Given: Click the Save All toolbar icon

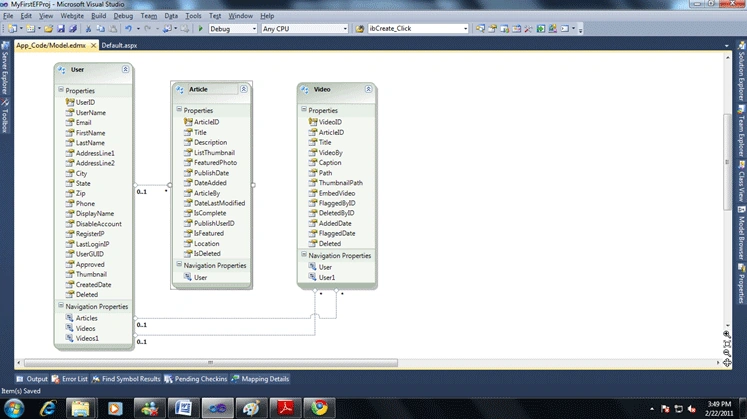Looking at the screenshot, I should pos(72,29).
